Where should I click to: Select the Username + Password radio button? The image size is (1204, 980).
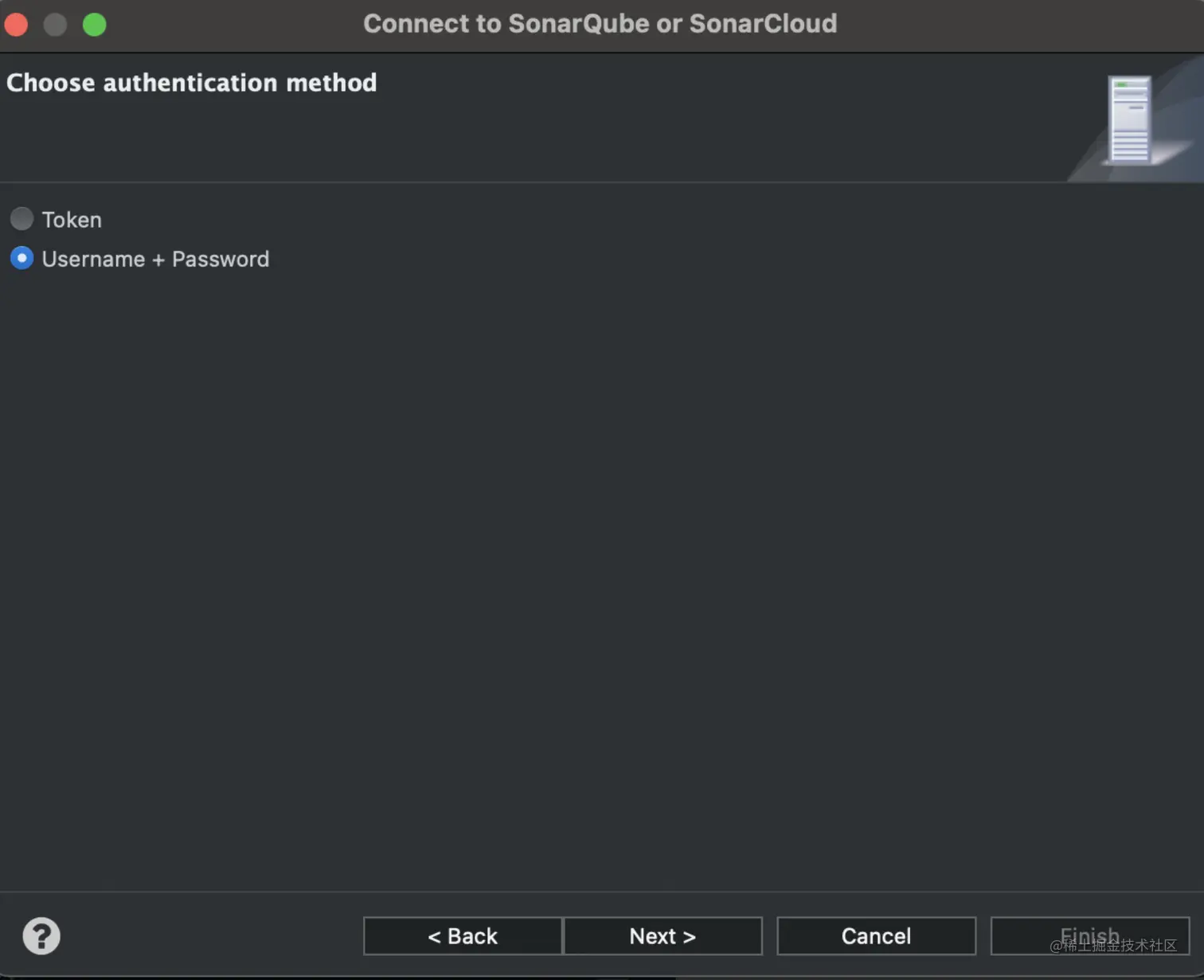(21, 258)
